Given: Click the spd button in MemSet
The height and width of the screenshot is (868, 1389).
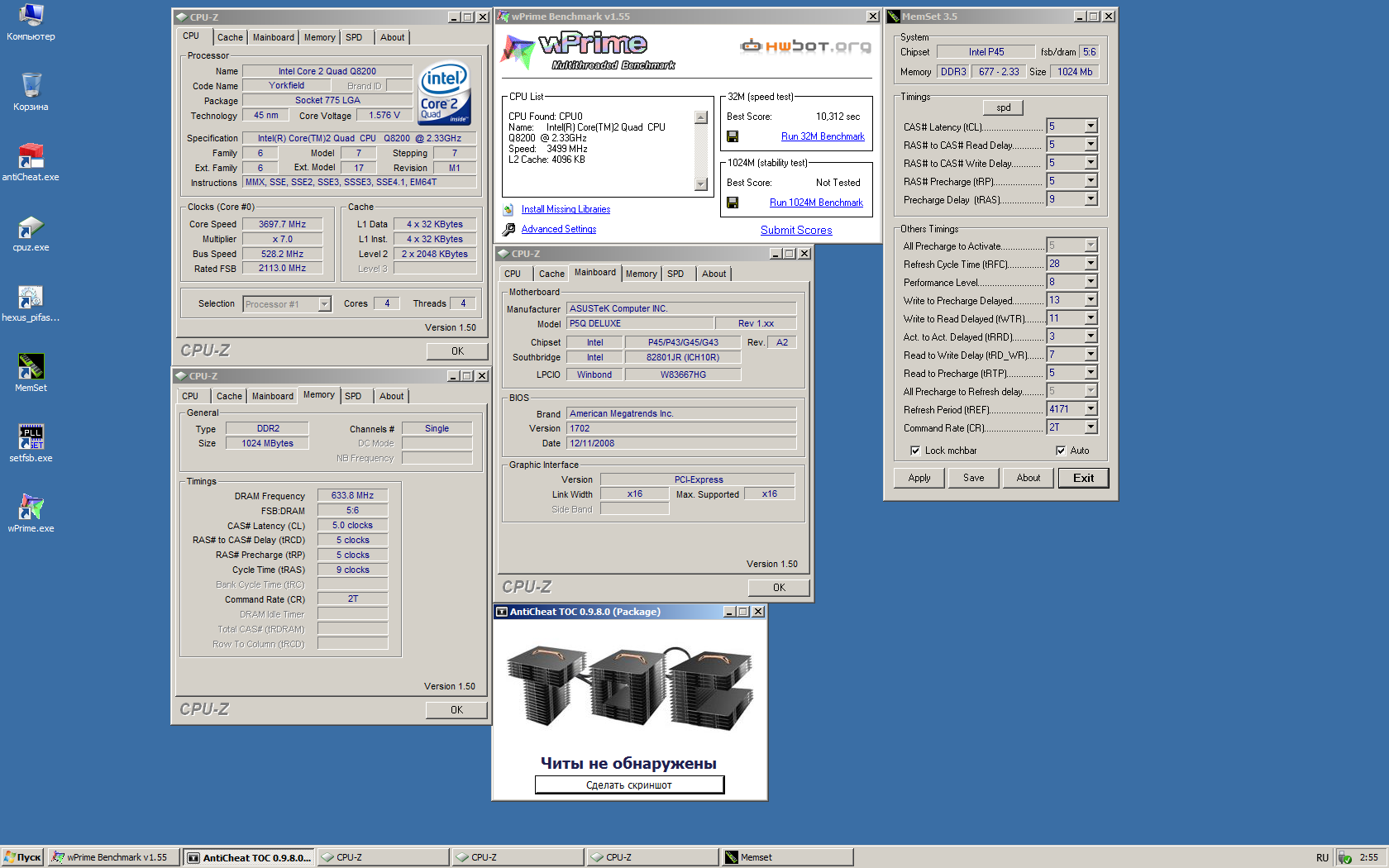Looking at the screenshot, I should click(1003, 107).
